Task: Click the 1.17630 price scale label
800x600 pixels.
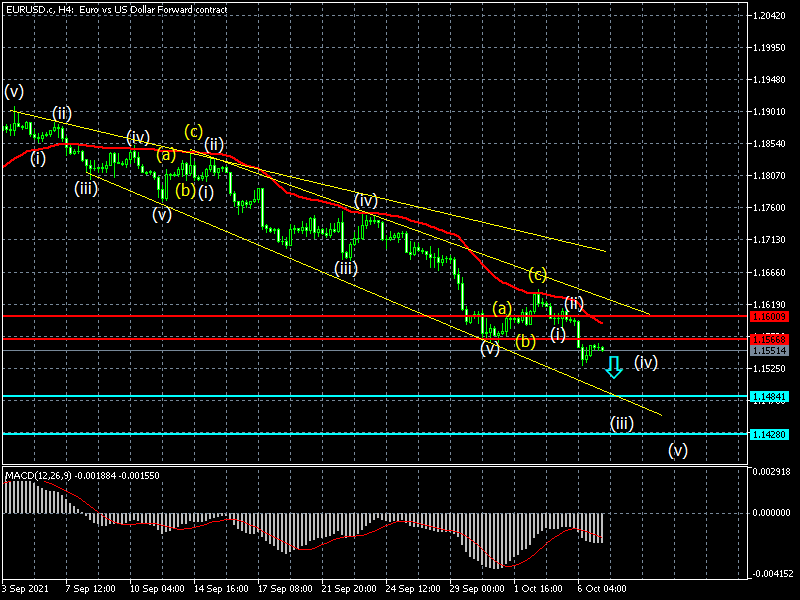Action: pos(770,208)
